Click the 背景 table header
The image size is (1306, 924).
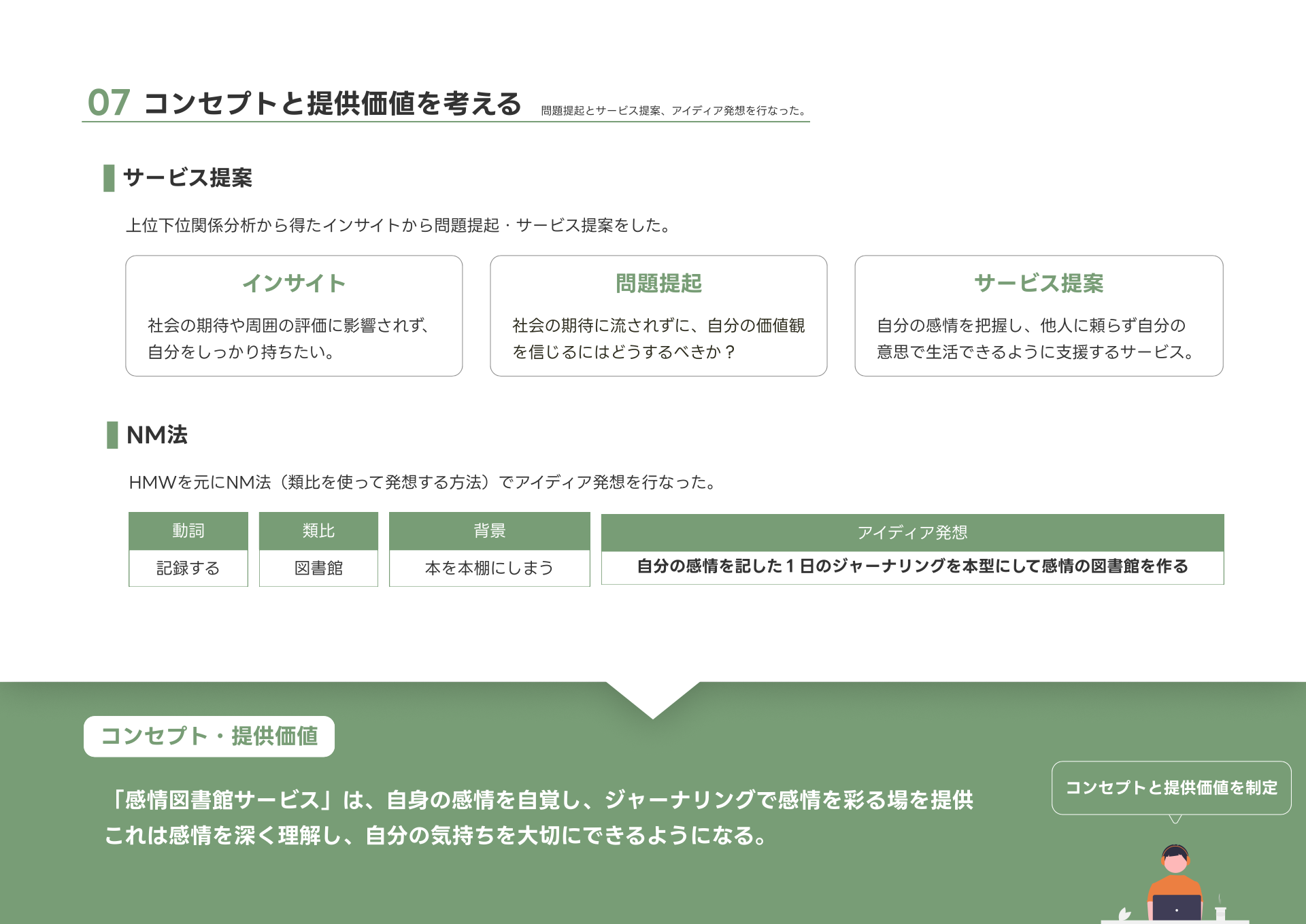[x=489, y=530]
